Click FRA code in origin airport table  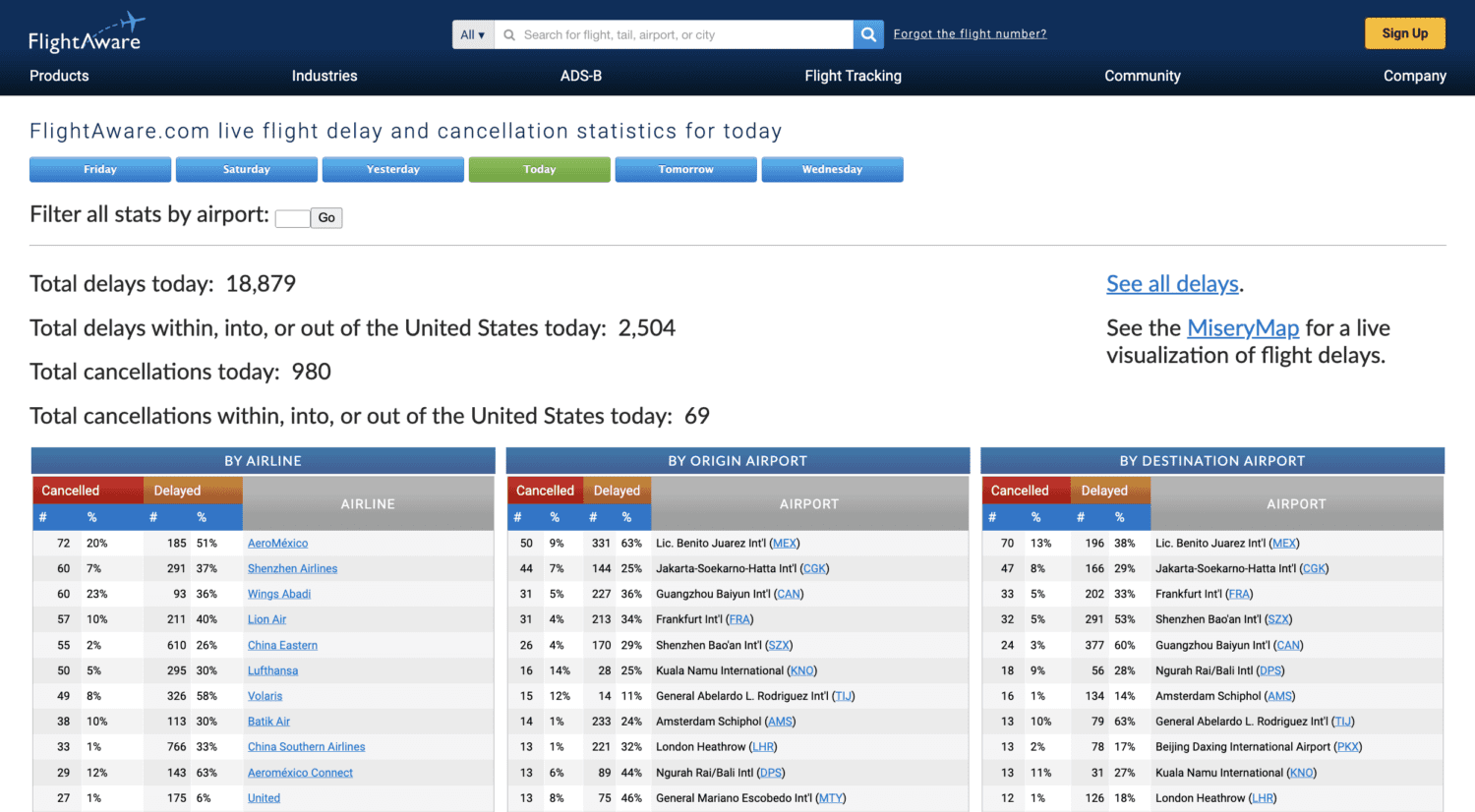click(739, 620)
